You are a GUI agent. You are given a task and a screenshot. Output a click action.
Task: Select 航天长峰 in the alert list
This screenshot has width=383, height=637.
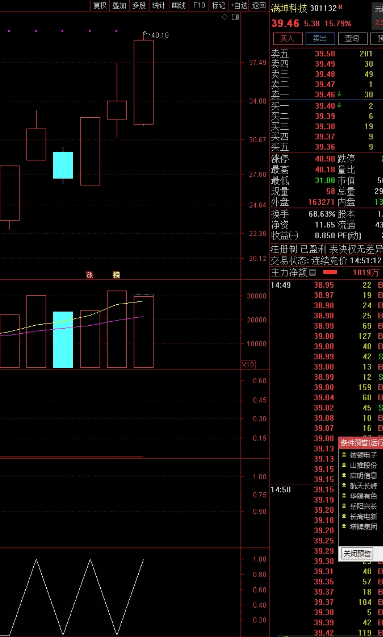[x=363, y=485]
